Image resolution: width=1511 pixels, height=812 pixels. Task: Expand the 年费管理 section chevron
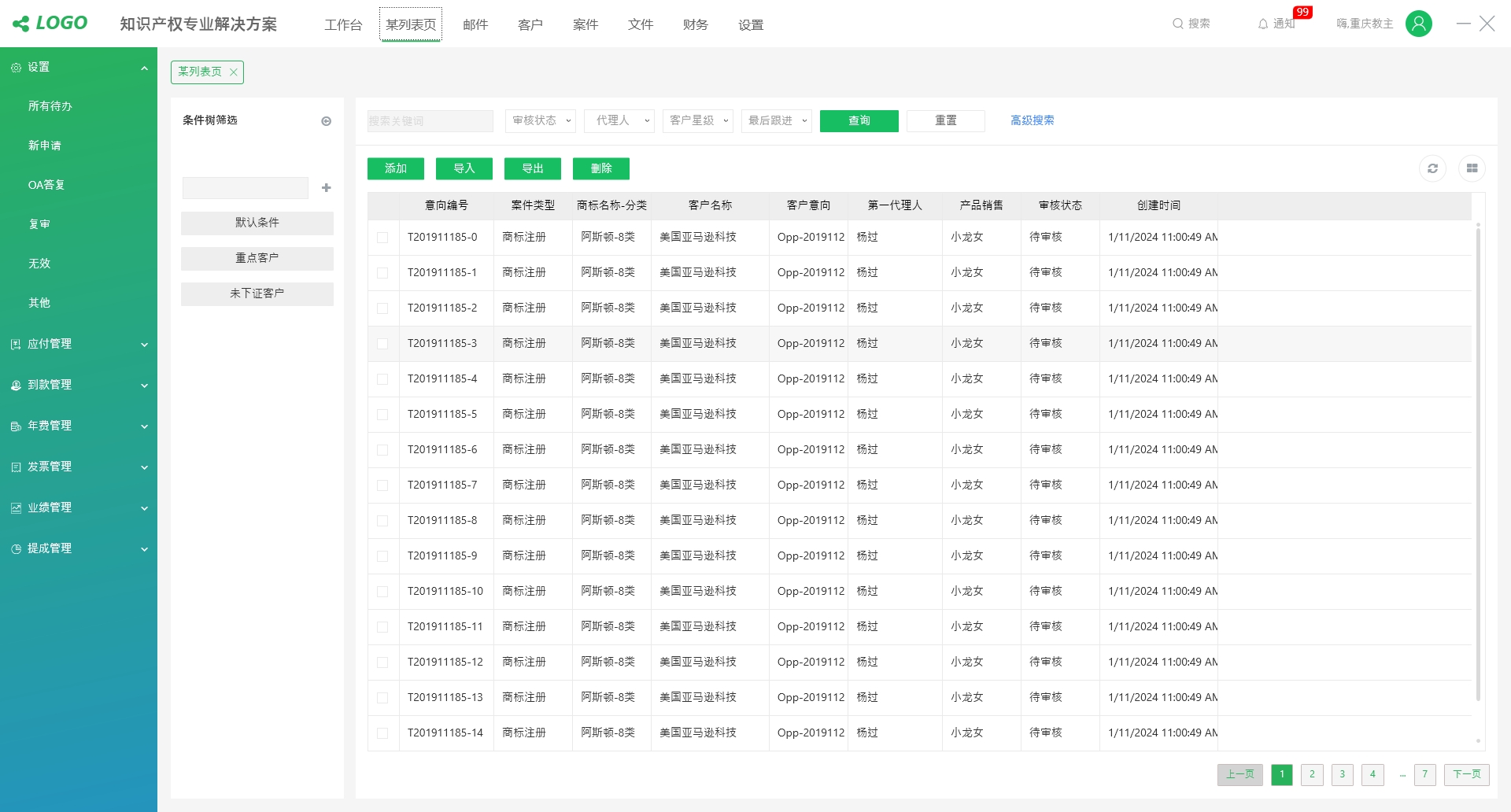tap(144, 426)
